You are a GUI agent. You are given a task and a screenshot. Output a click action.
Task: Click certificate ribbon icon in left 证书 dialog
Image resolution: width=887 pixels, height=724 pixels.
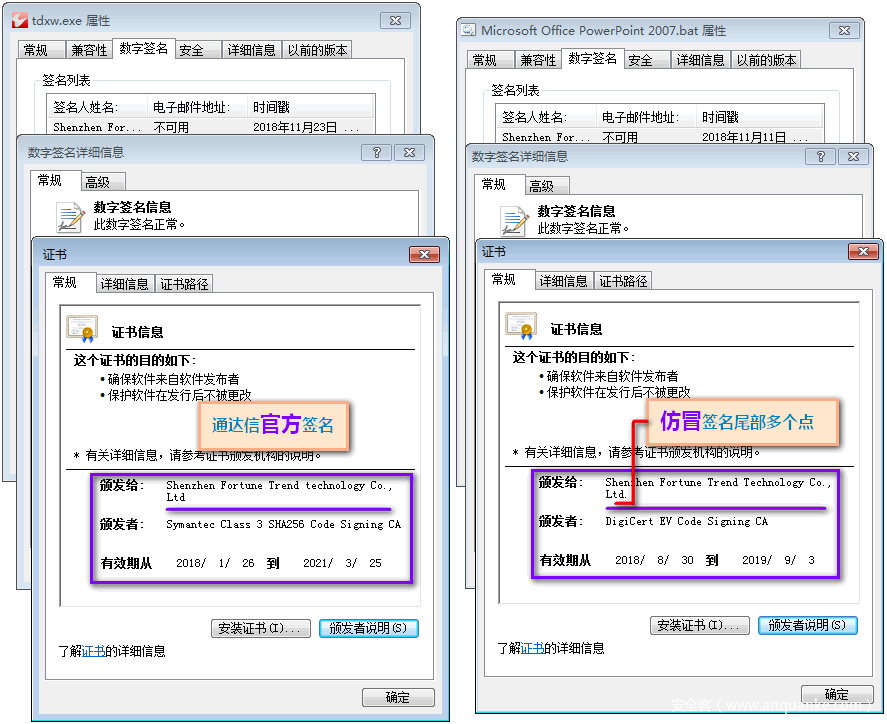pos(83,330)
